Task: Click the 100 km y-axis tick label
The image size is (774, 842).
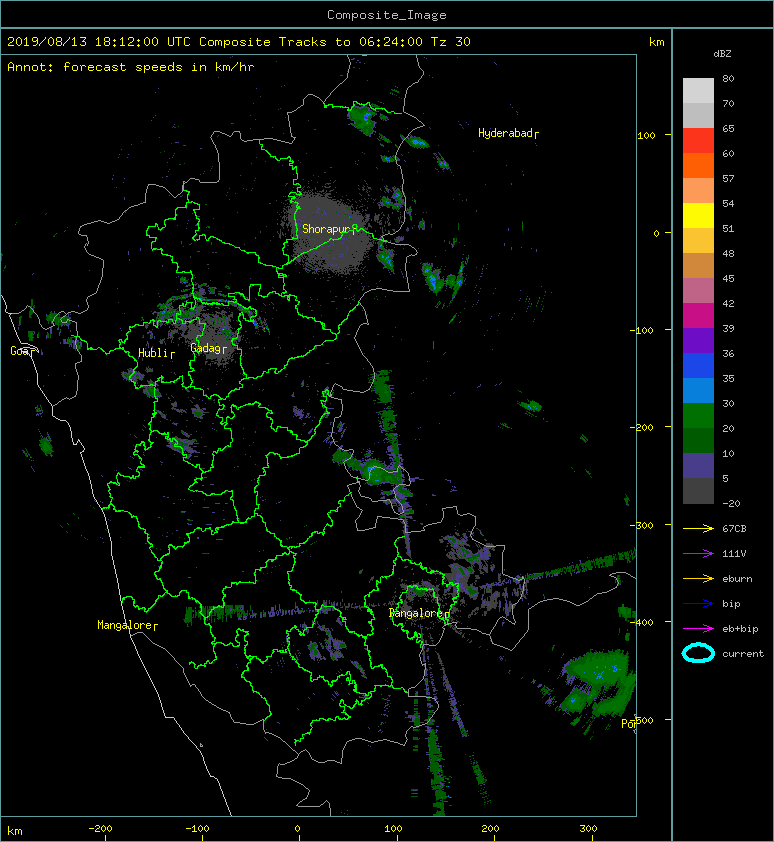Action: [x=646, y=135]
